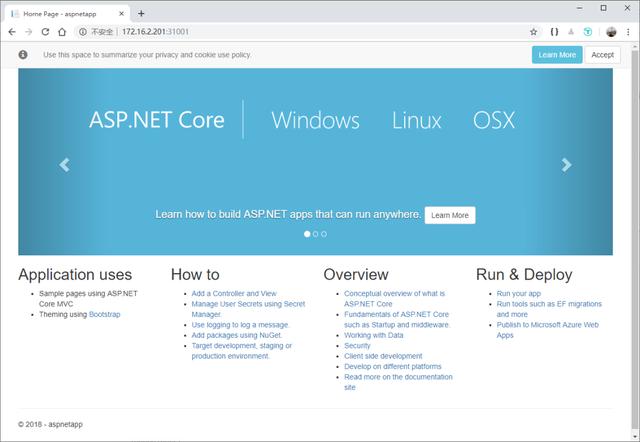Click the Overview heading

(356, 274)
